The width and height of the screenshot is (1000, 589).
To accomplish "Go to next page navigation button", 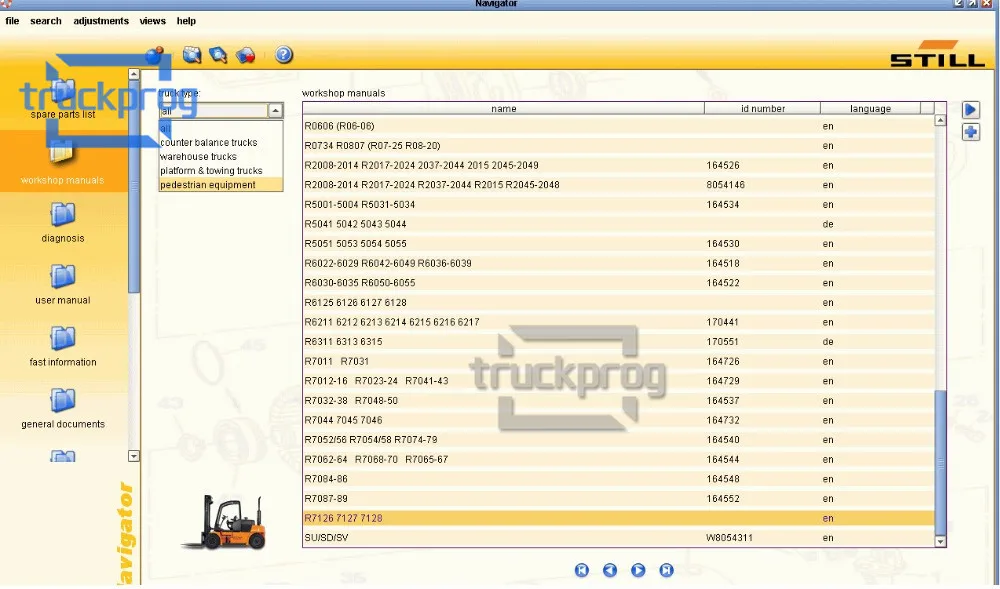I will tap(638, 570).
